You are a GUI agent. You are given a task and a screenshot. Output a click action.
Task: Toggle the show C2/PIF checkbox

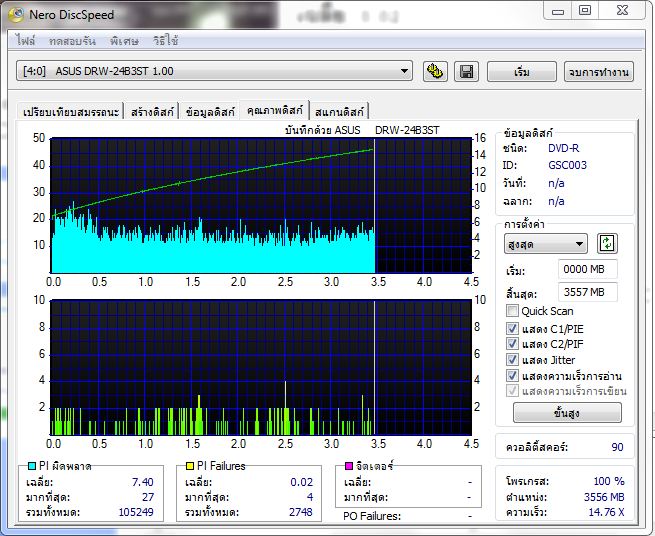512,344
